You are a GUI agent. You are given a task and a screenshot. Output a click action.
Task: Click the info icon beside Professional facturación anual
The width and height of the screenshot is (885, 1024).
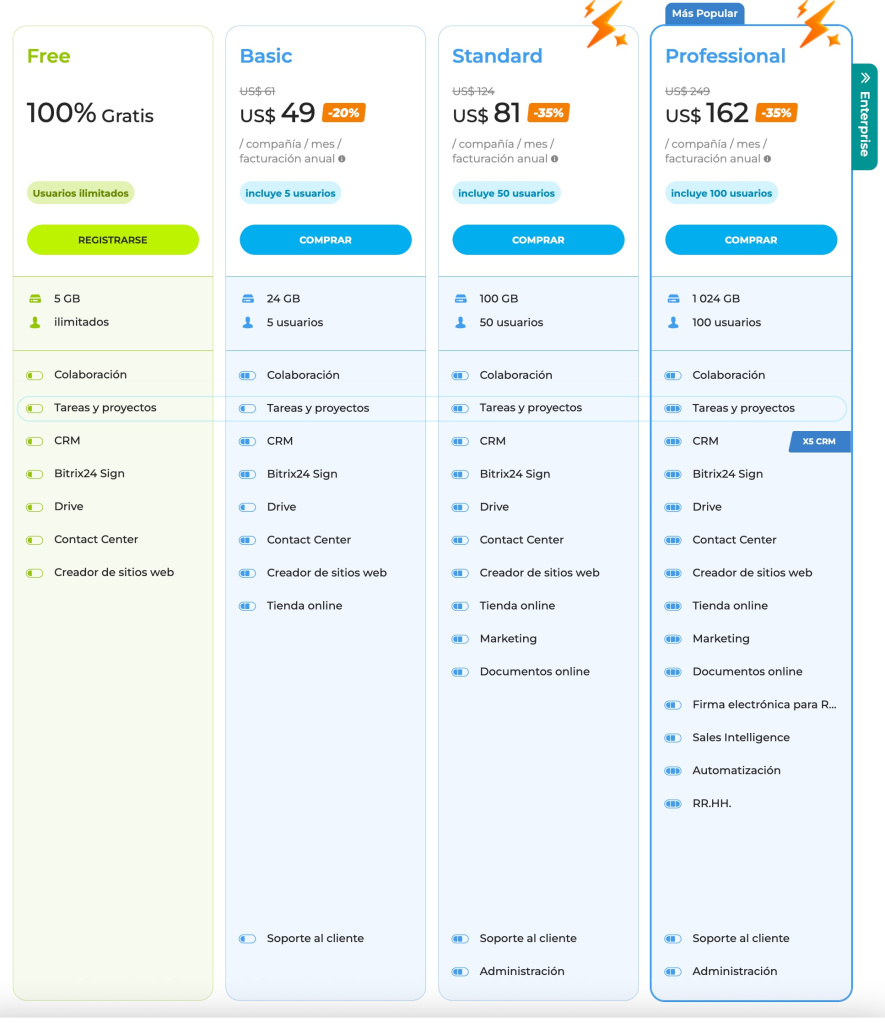[767, 159]
